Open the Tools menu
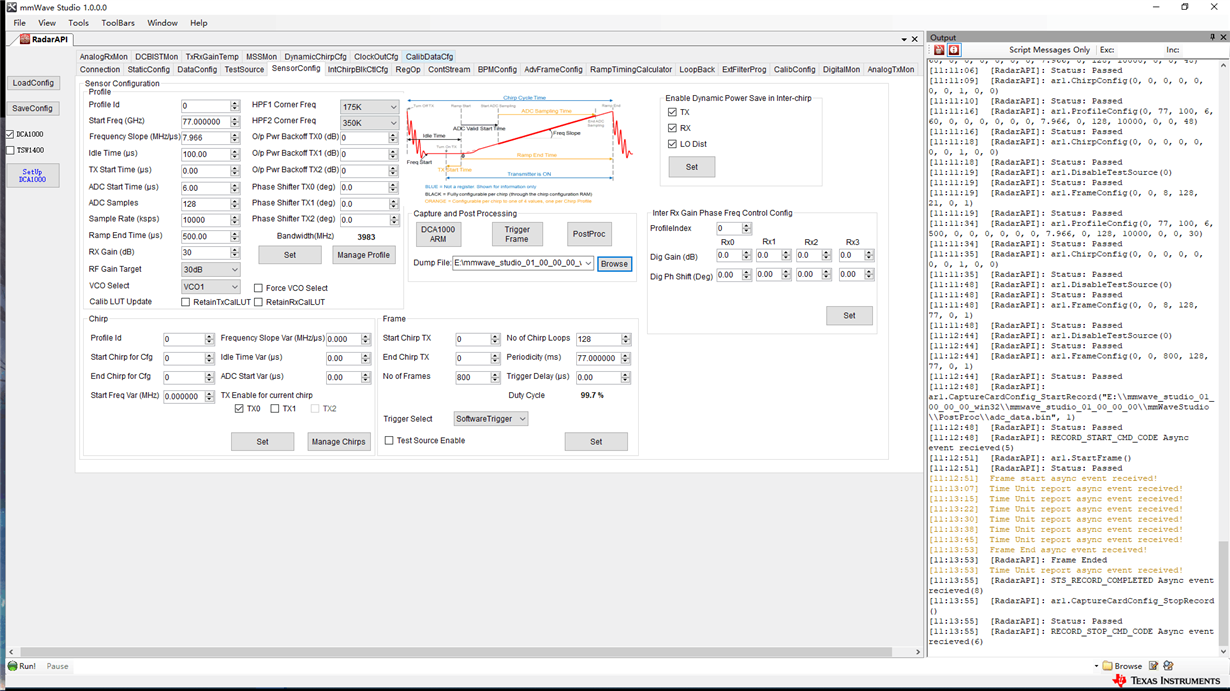 [78, 23]
